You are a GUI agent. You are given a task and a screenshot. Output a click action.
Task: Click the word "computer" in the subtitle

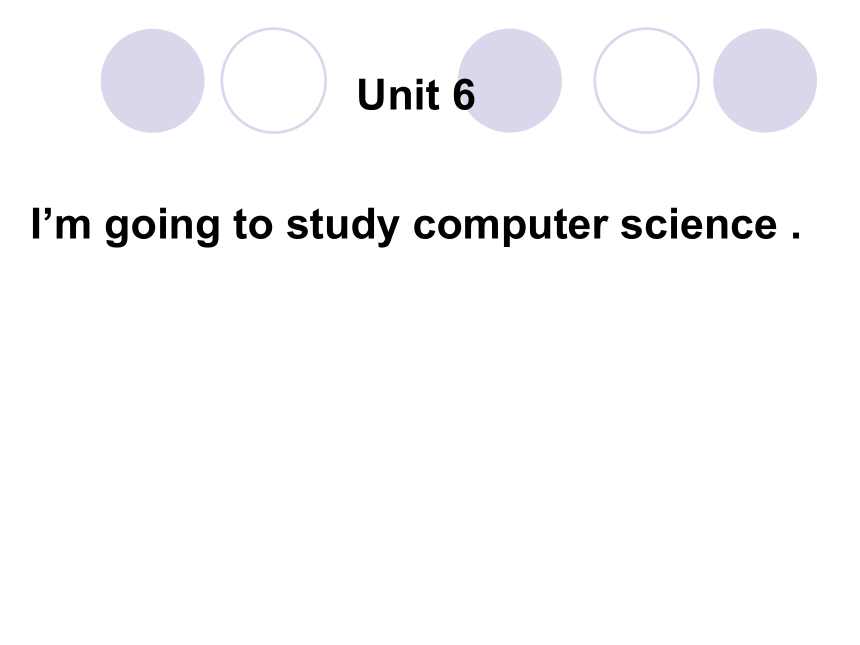510,227
